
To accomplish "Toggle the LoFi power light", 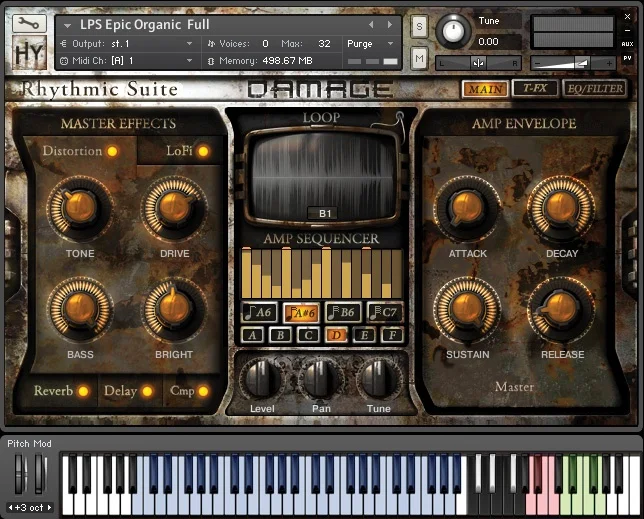I will 203,151.
